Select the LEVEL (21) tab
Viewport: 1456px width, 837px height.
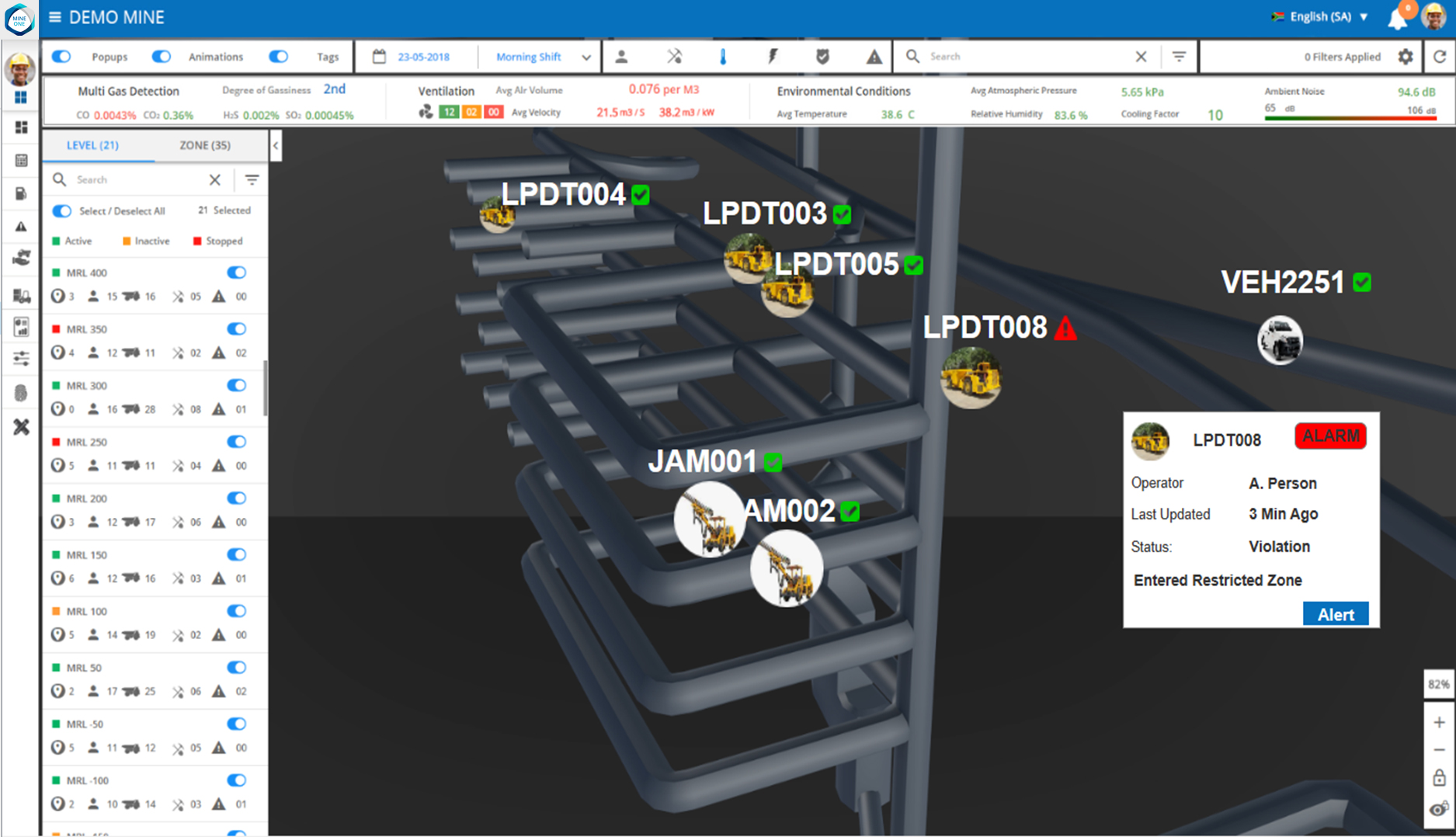92,145
